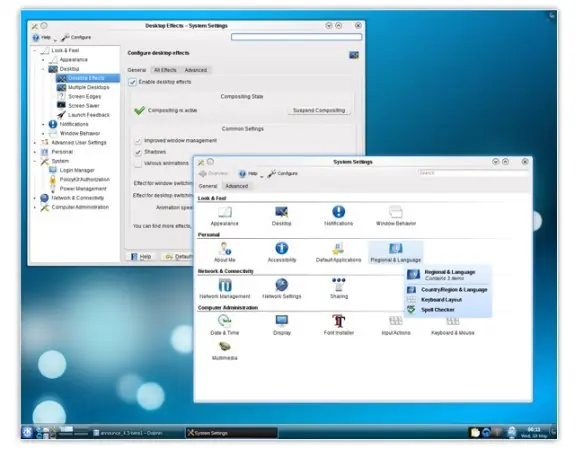Image resolution: width=575 pixels, height=449 pixels.
Task: Open the Font Installer icon
Action: point(338,321)
